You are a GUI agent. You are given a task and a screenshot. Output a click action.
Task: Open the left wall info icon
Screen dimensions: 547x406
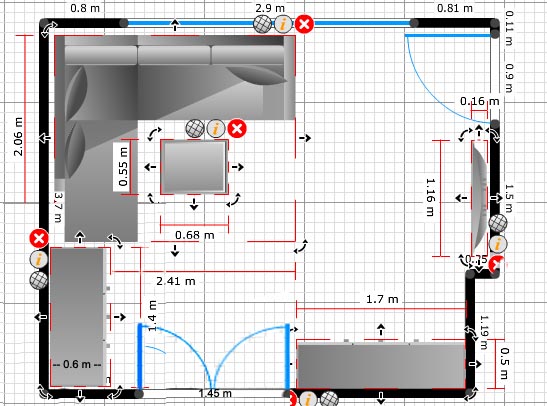(39, 260)
